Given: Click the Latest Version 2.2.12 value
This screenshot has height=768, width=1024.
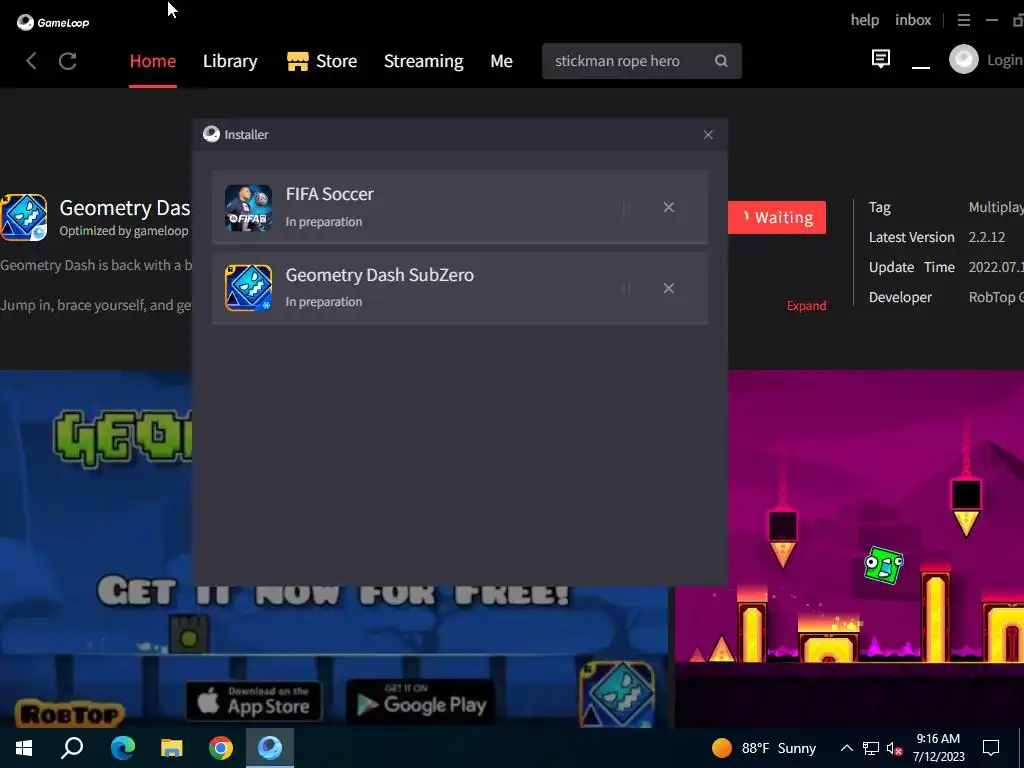Looking at the screenshot, I should click(x=987, y=237).
